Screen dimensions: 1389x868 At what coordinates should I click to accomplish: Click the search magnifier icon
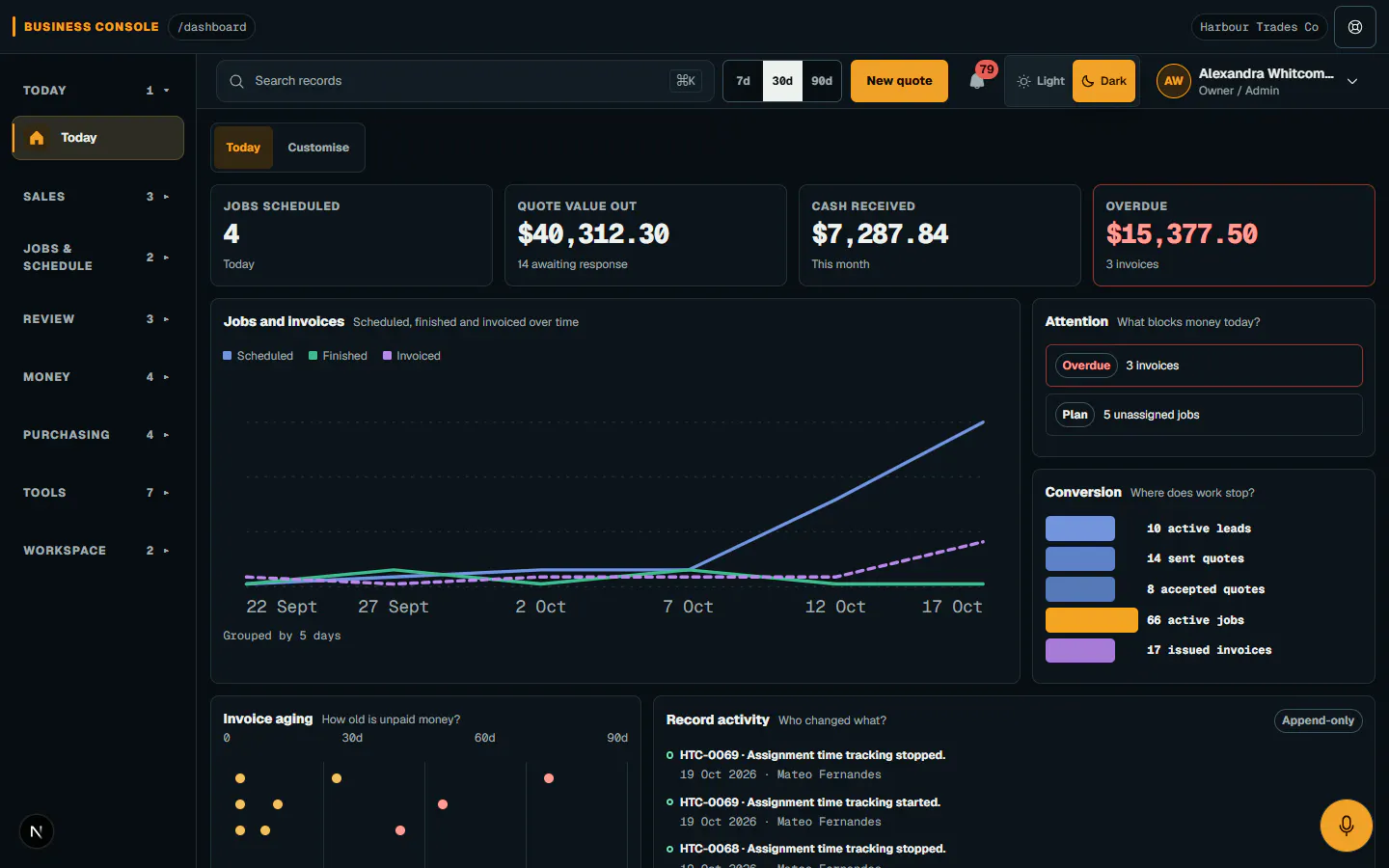coord(236,81)
